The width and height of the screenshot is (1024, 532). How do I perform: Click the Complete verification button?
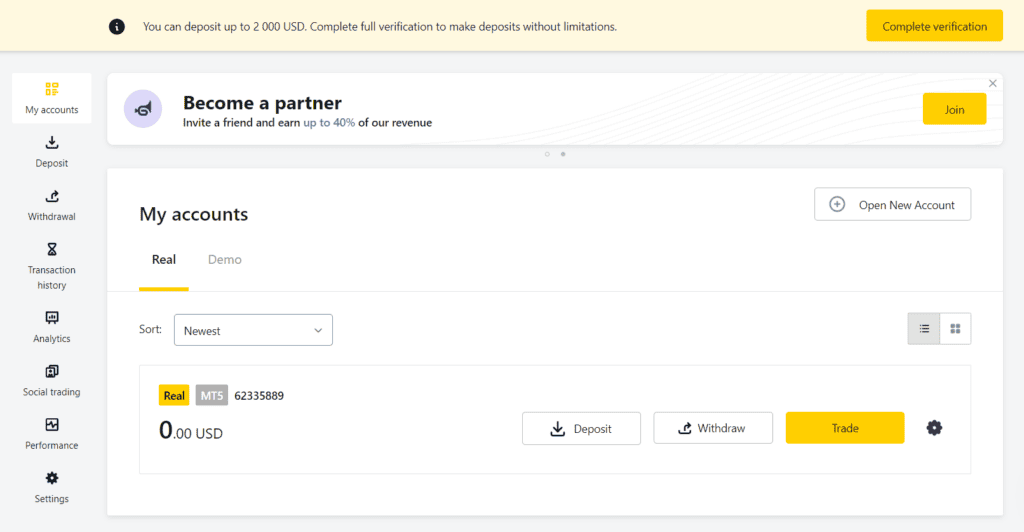point(935,26)
